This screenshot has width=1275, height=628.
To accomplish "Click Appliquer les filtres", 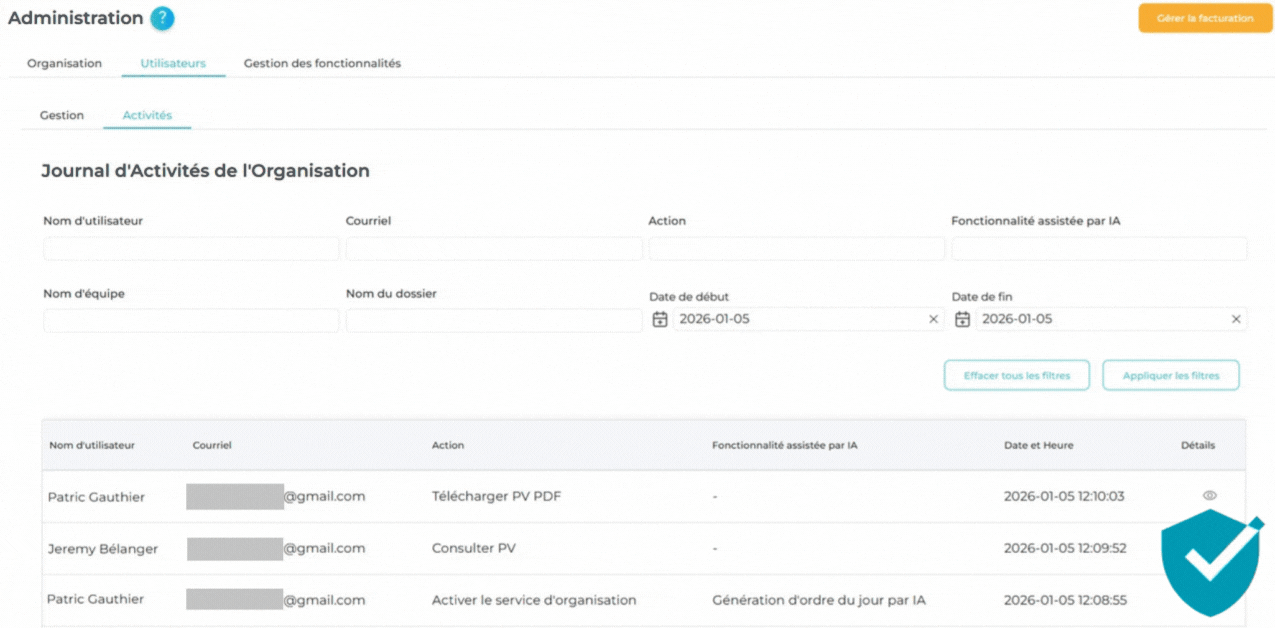I will pyautogui.click(x=1170, y=375).
